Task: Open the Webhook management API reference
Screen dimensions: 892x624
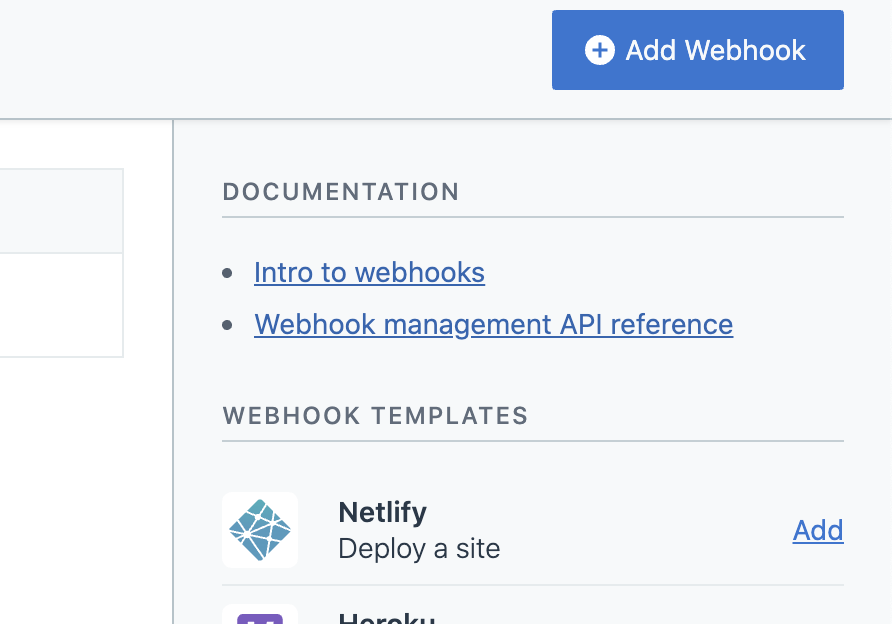Action: 493,324
